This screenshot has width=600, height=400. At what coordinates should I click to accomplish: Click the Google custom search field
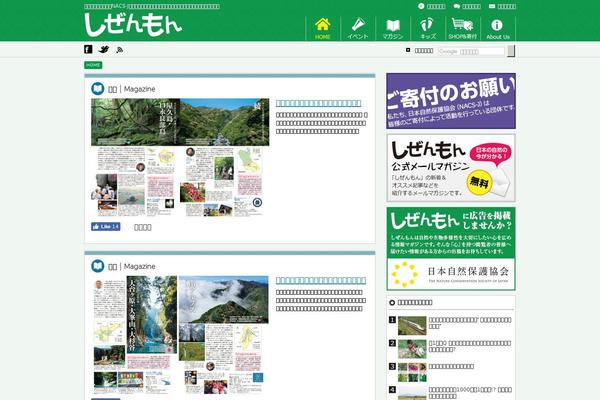coord(471,51)
